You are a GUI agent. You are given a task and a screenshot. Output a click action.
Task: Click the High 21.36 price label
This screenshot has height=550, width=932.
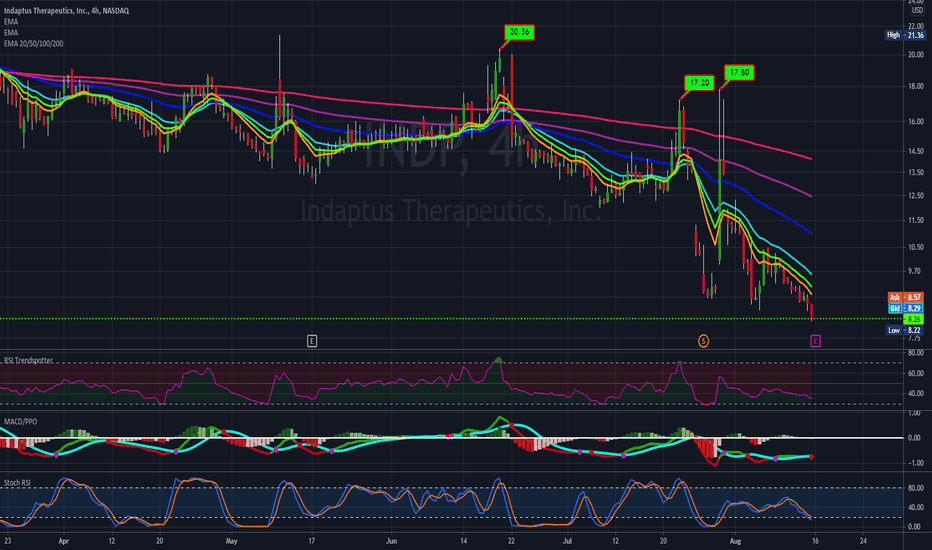click(x=905, y=35)
